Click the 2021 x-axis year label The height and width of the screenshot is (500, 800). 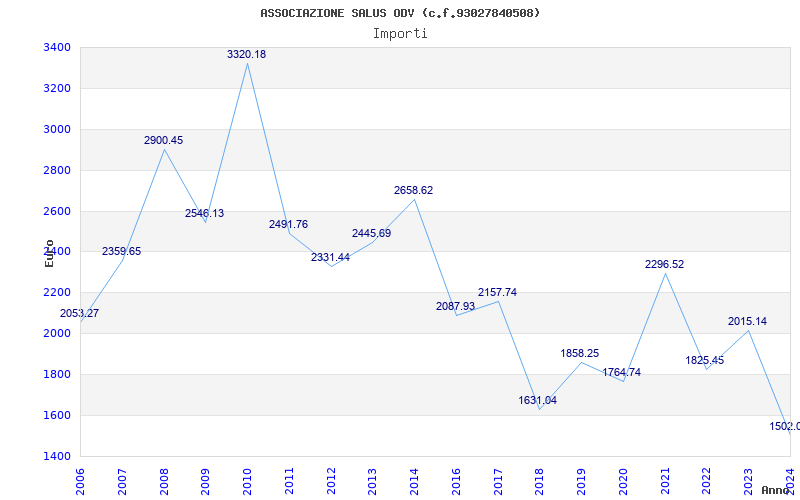(665, 482)
